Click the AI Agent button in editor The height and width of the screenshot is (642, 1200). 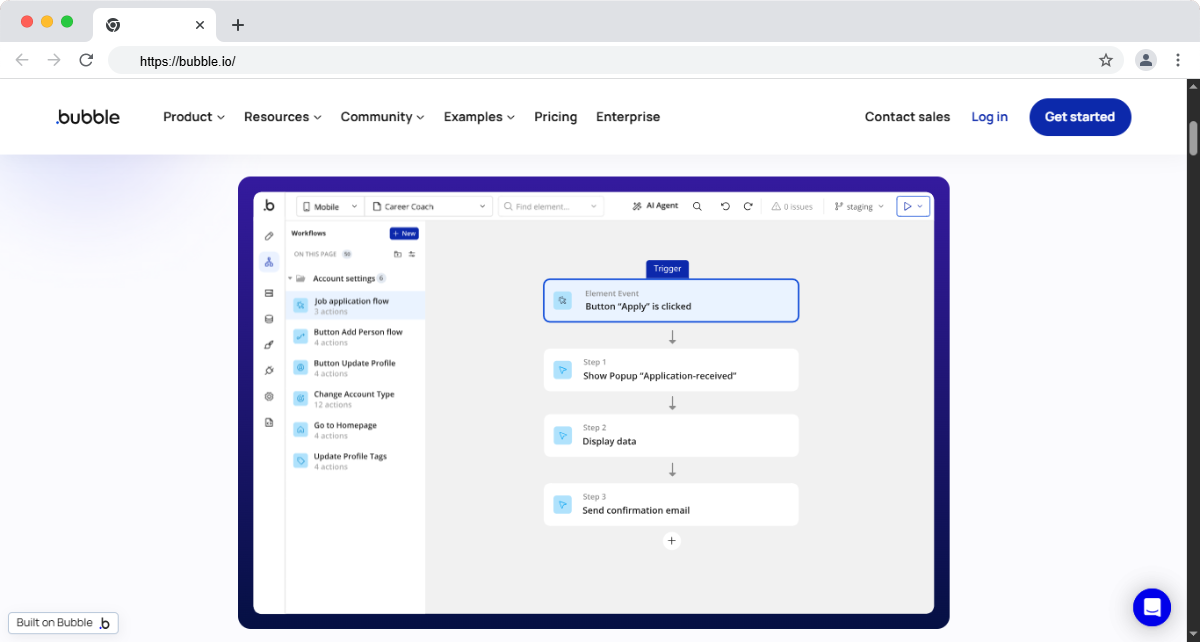click(x=656, y=206)
